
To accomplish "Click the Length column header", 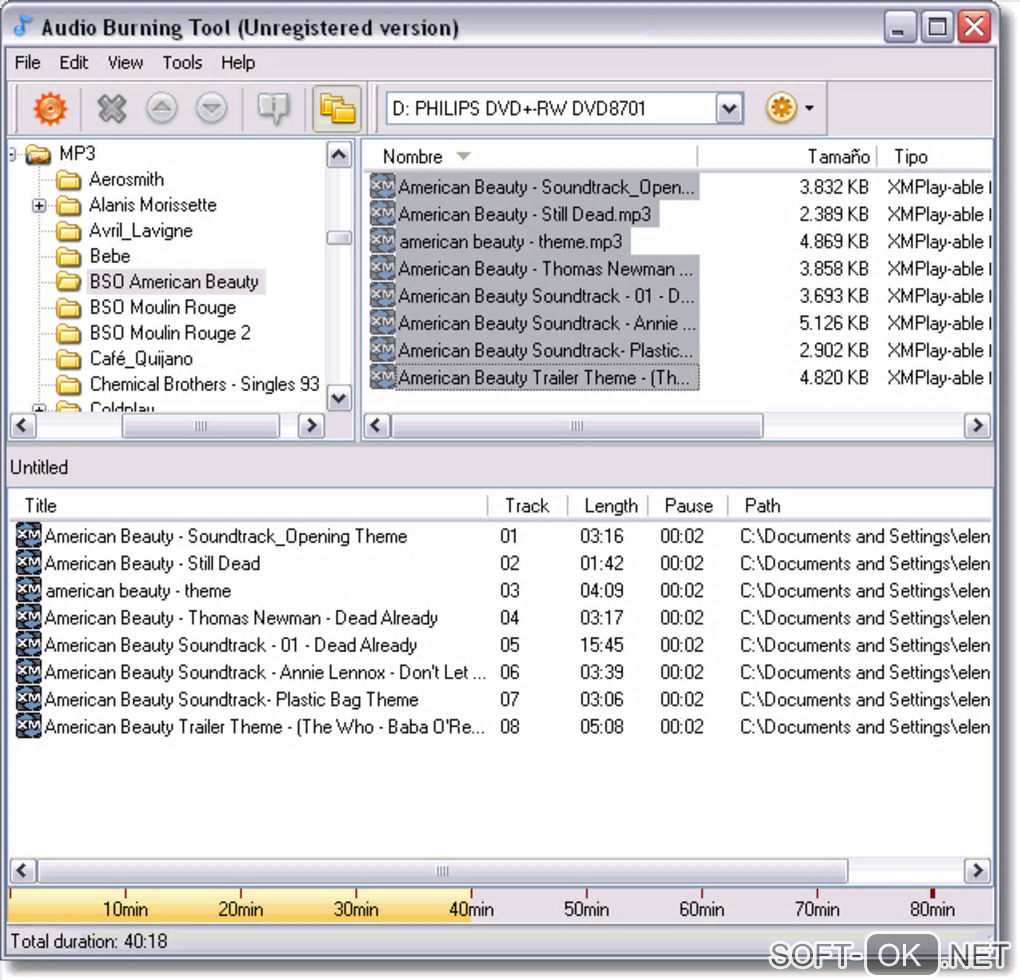I will coord(609,506).
